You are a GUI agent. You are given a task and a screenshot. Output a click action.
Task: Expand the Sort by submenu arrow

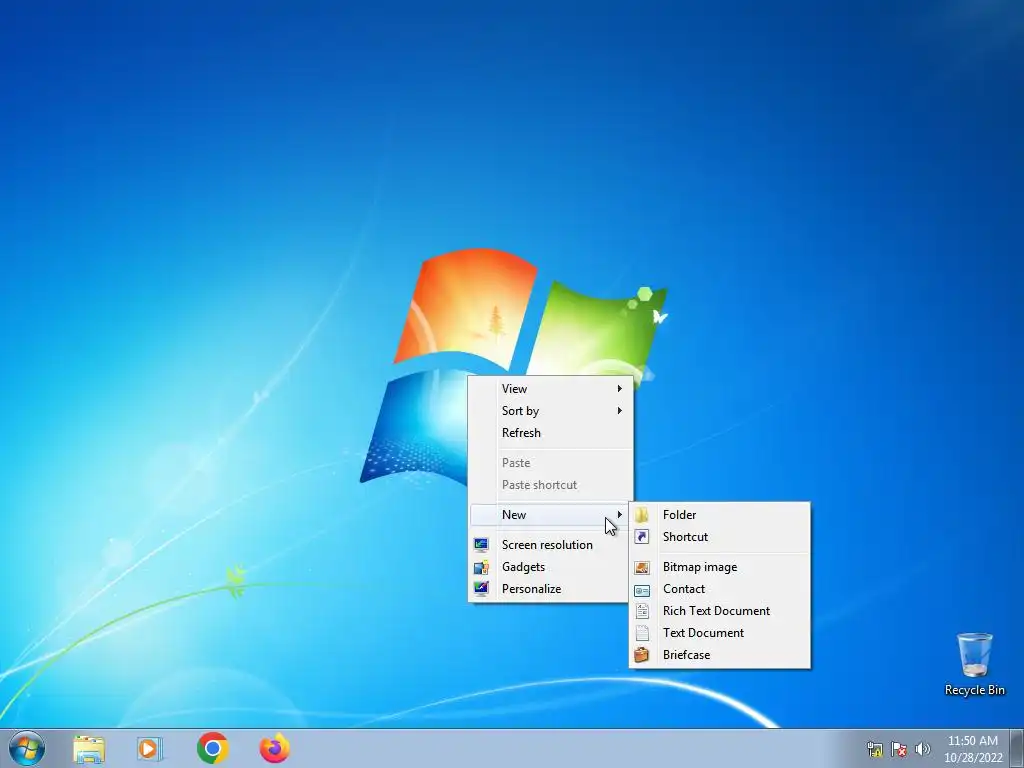coord(619,411)
